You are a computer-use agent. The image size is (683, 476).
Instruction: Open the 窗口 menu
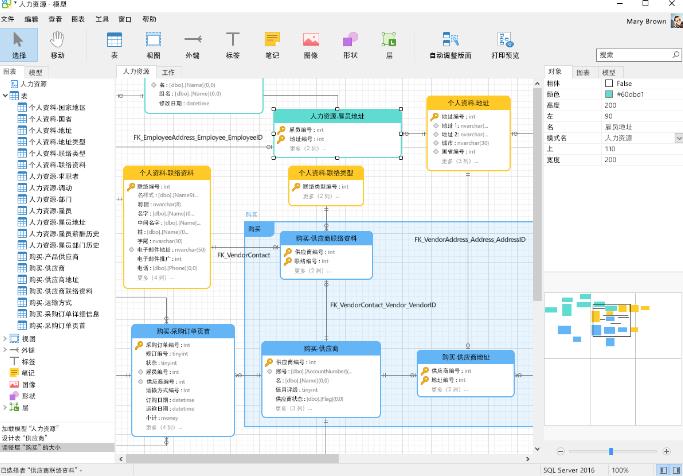125,19
